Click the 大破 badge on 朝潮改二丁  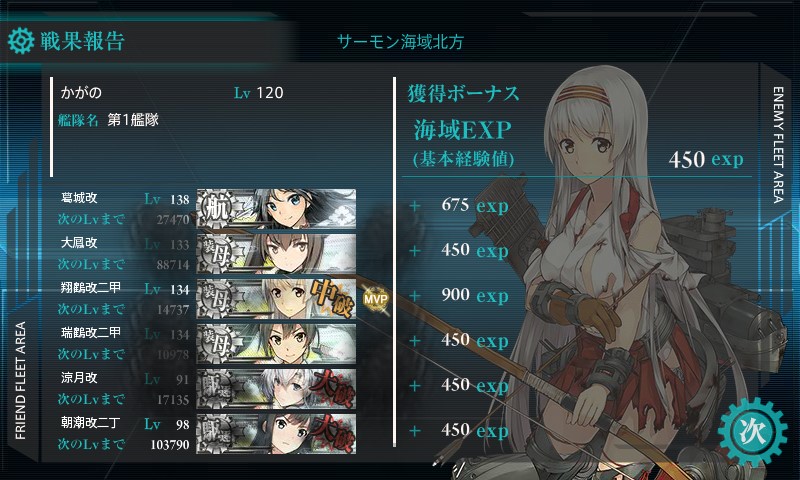click(x=333, y=433)
